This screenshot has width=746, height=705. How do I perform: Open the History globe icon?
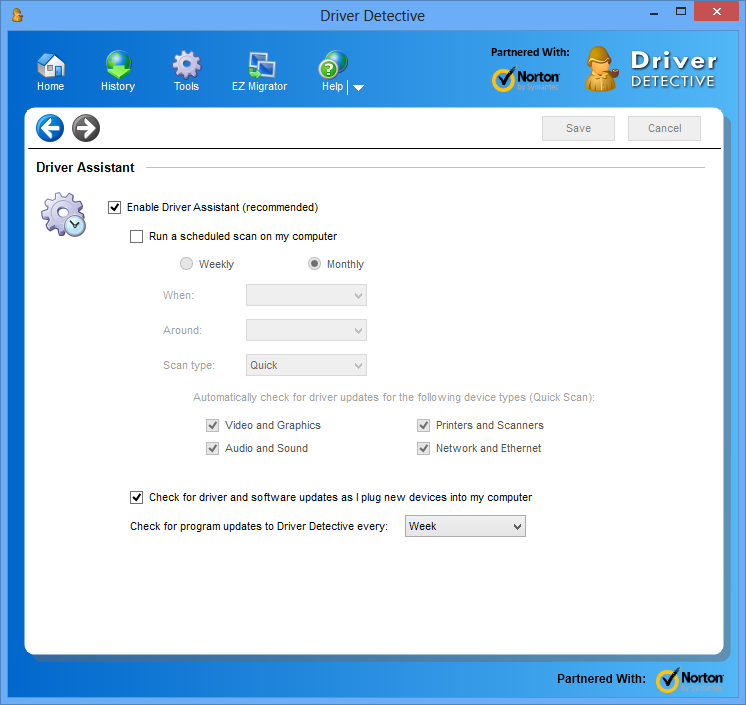pos(118,64)
